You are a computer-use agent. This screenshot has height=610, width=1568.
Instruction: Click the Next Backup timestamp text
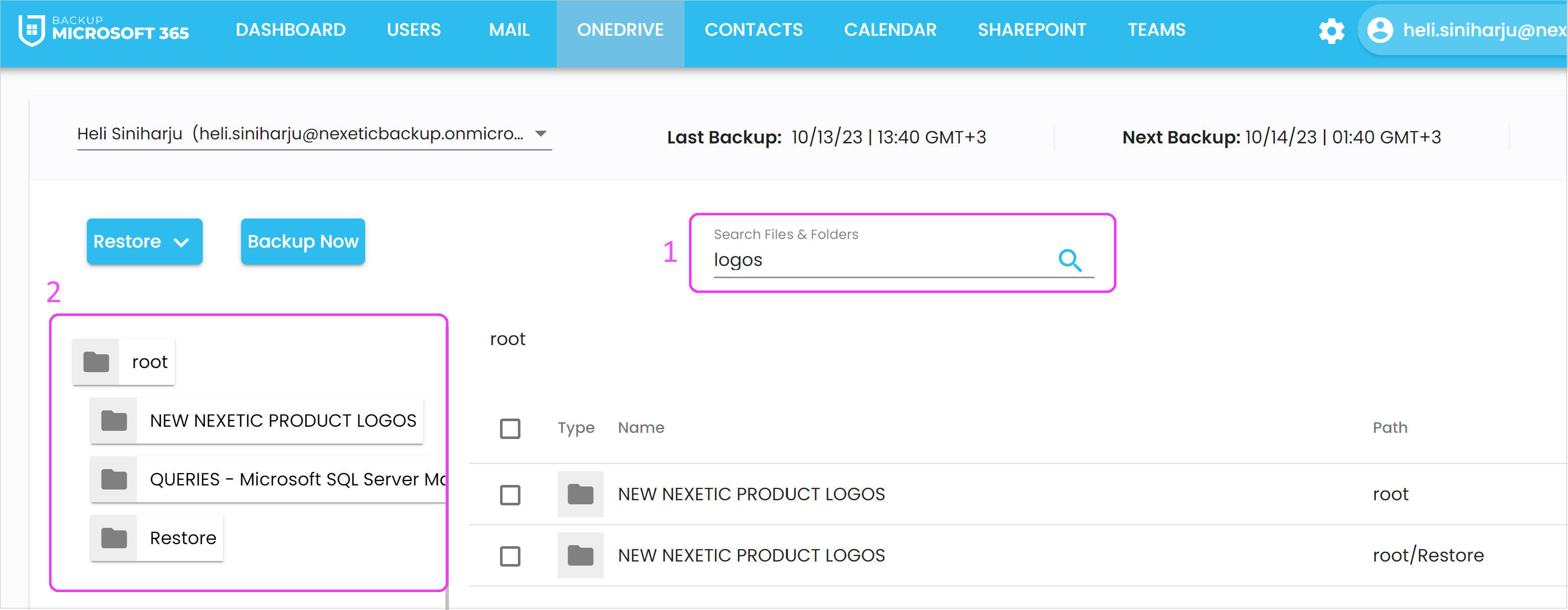[1343, 137]
